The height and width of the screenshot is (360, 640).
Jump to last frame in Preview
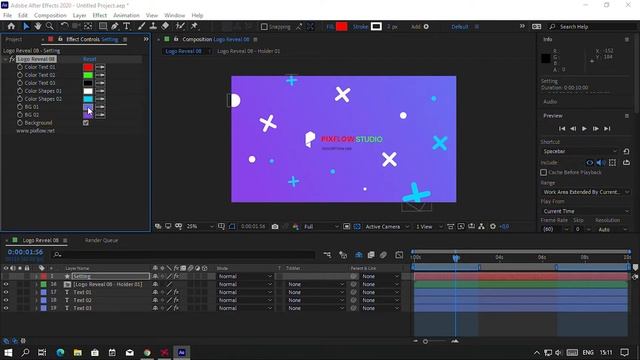coord(607,129)
